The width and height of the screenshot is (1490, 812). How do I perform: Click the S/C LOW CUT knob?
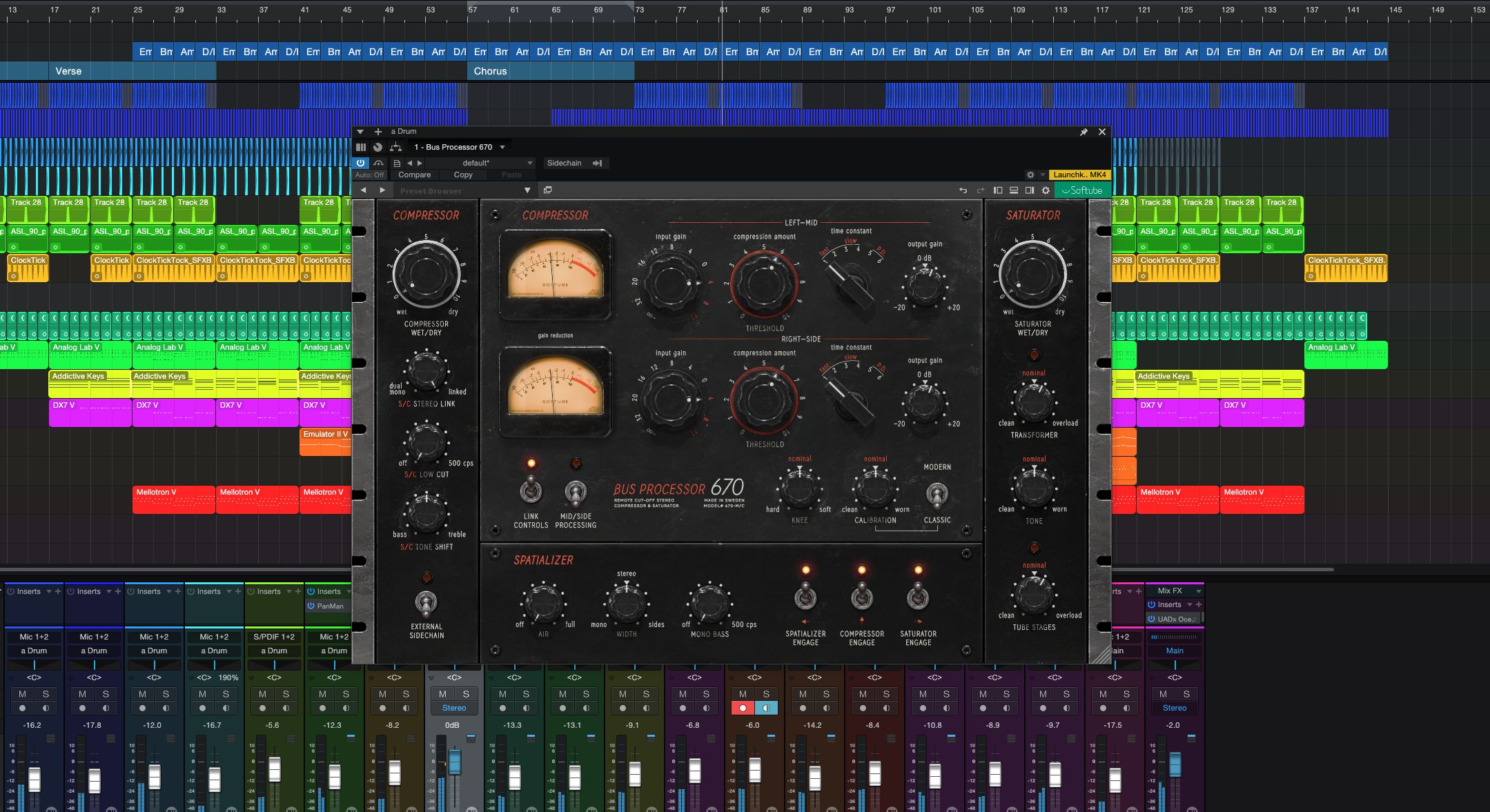click(x=426, y=442)
